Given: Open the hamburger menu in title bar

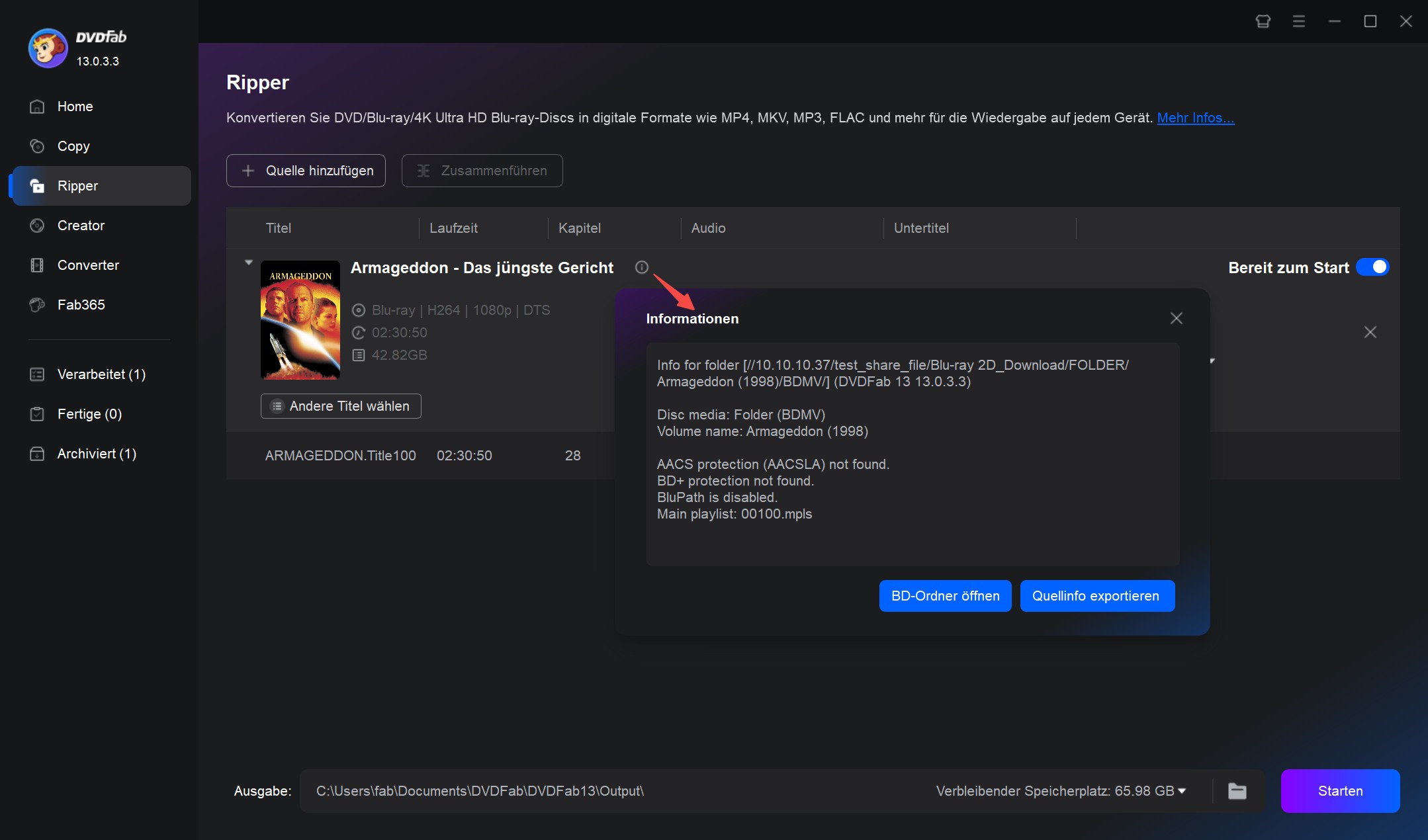Looking at the screenshot, I should [1299, 22].
